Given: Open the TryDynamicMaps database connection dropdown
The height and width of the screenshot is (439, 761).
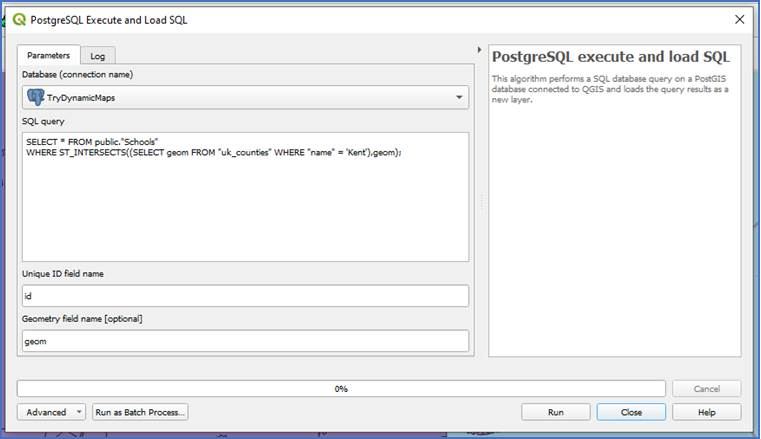Looking at the screenshot, I should [245, 97].
